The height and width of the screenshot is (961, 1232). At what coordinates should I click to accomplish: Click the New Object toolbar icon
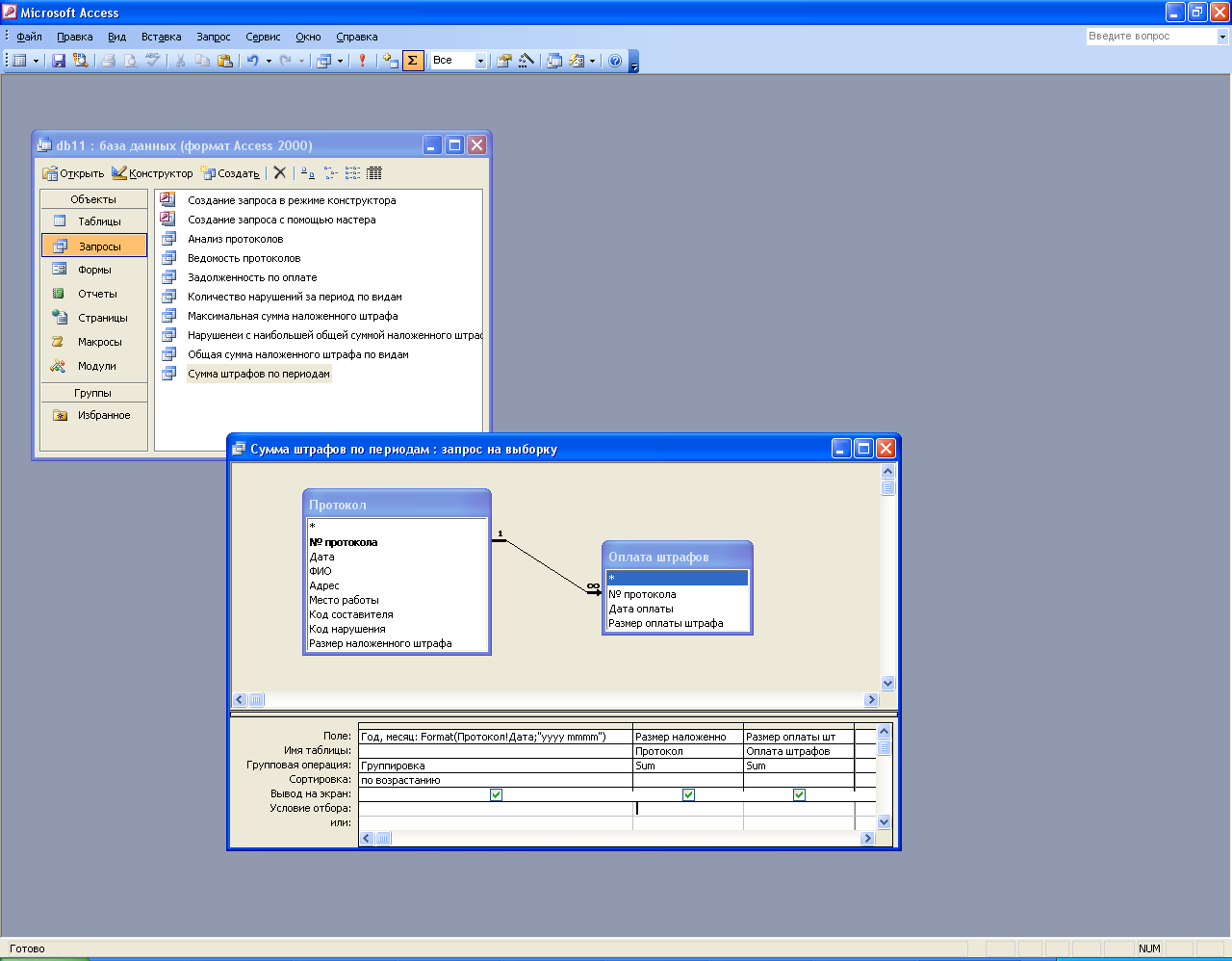coord(577,61)
